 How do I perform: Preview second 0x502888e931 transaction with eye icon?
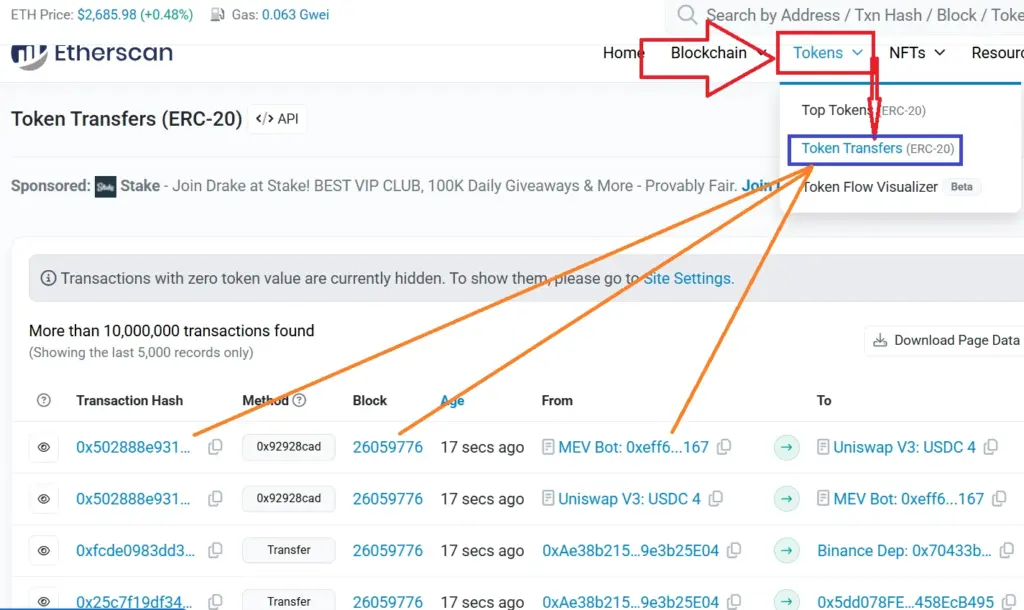coord(44,499)
